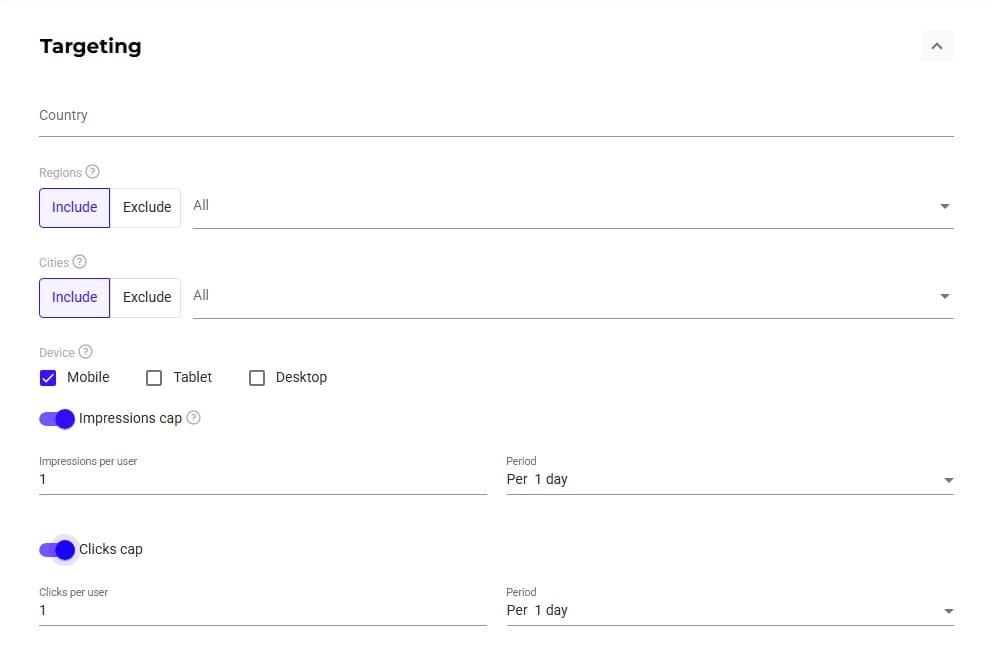992x661 pixels.
Task: Expand the Regions All dropdown
Action: (573, 207)
